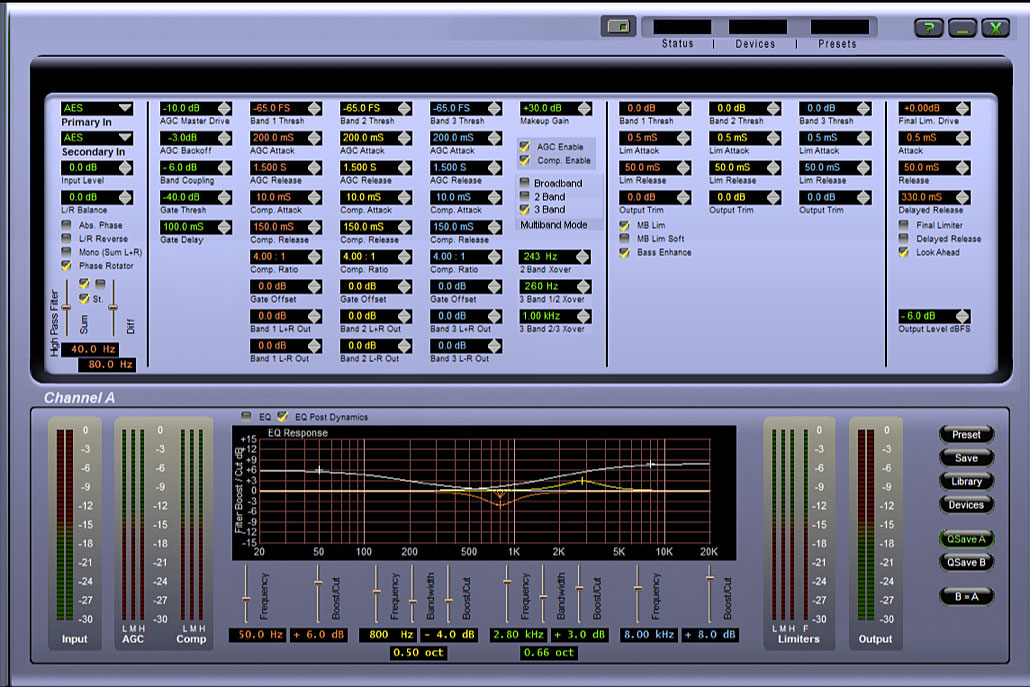
Task: Click the 800 Hz frequency value field
Action: [388, 635]
